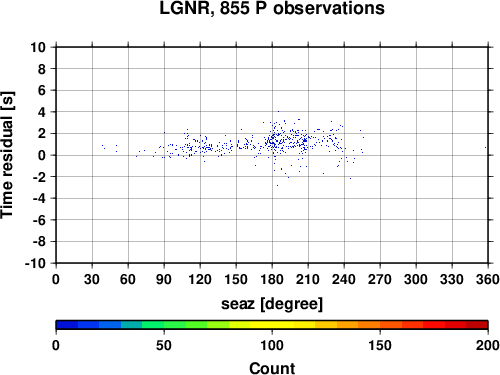Click the Count colorbar label

coord(272,368)
